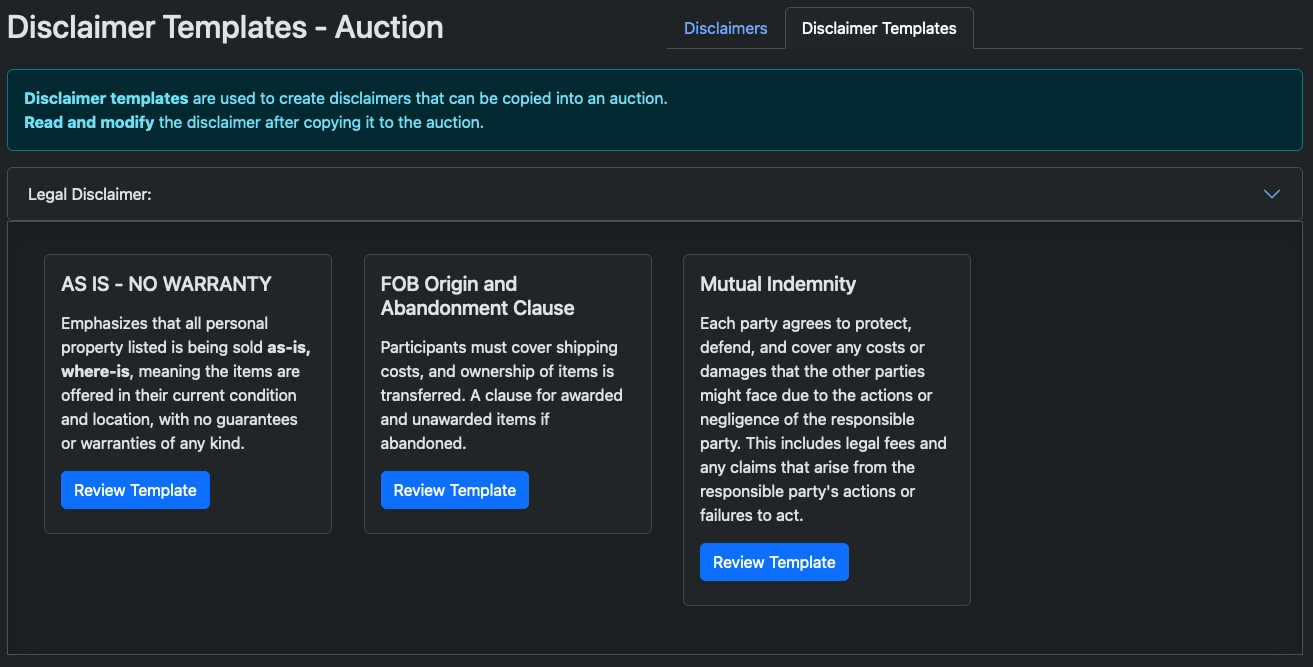
Task: Switch to the Disclaimers tab
Action: [725, 28]
